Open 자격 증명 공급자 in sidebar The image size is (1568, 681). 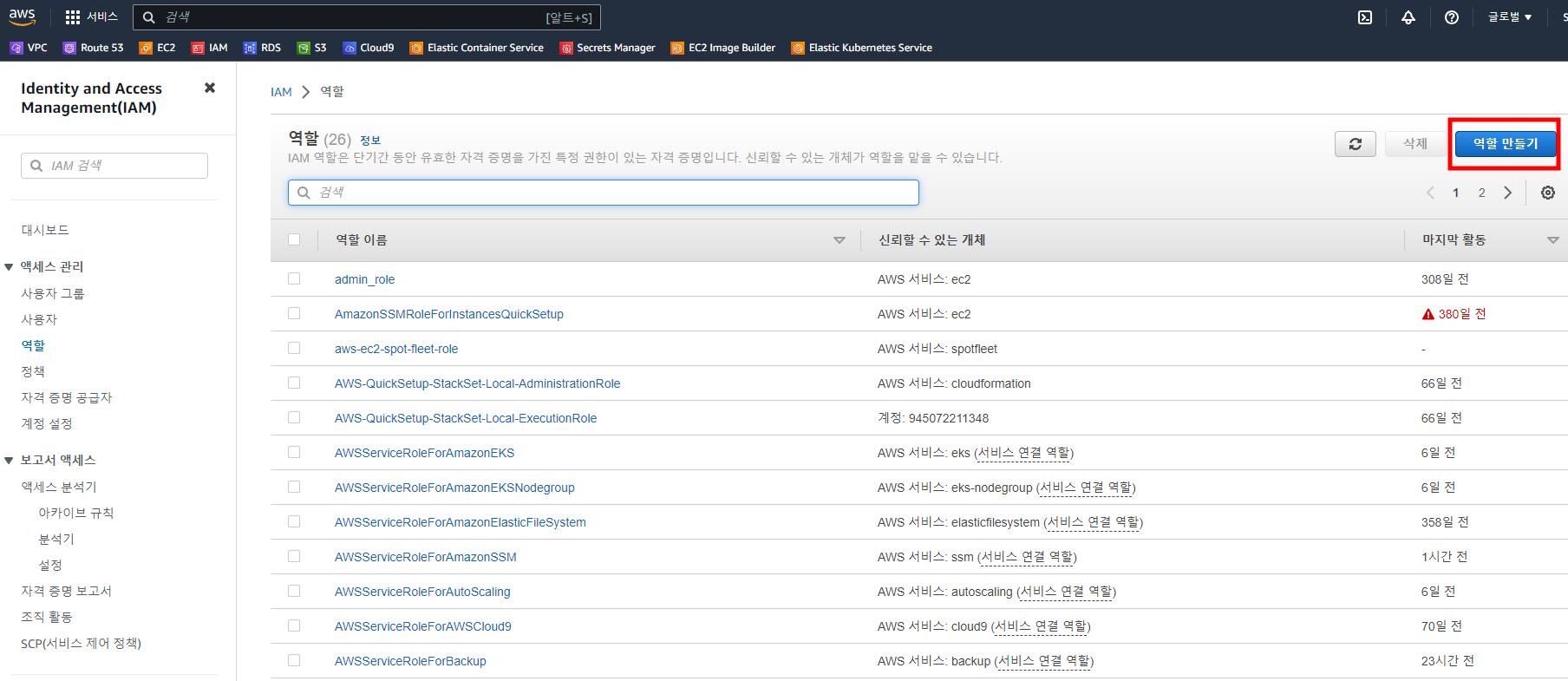point(67,397)
